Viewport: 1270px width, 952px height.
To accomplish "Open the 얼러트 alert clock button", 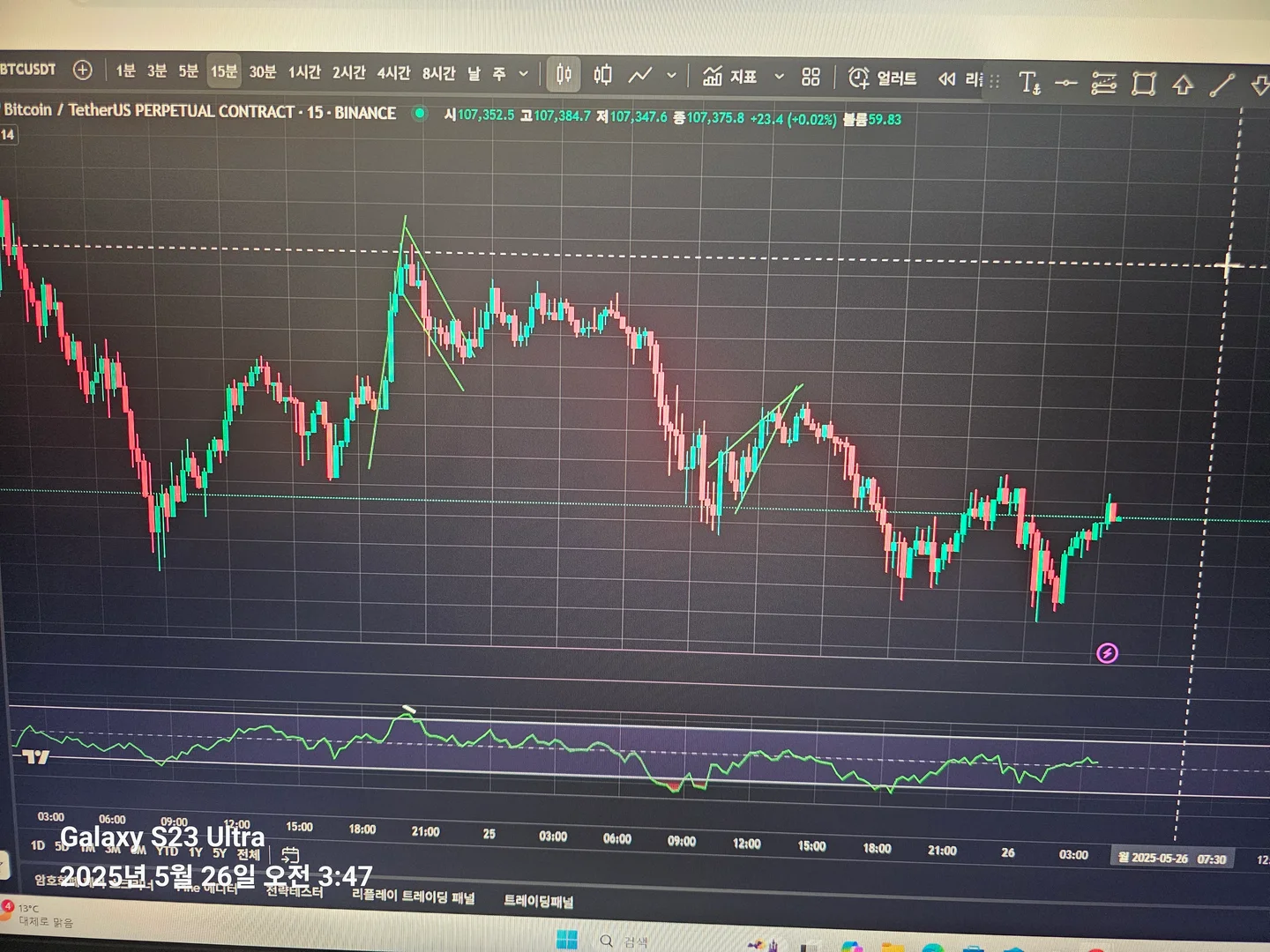I will pyautogui.click(x=882, y=78).
